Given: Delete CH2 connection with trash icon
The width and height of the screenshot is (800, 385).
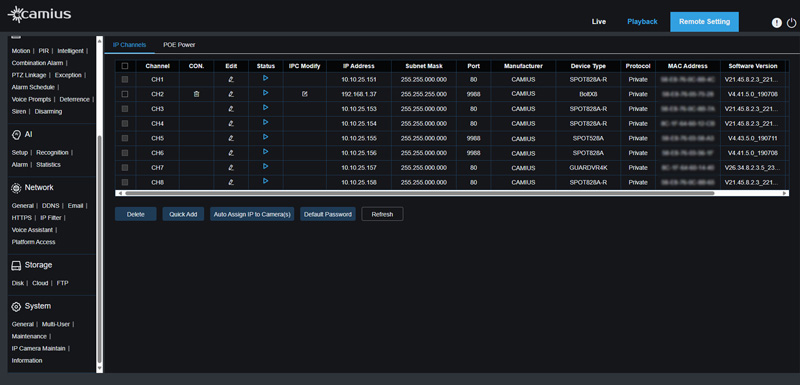Looking at the screenshot, I should (x=196, y=94).
